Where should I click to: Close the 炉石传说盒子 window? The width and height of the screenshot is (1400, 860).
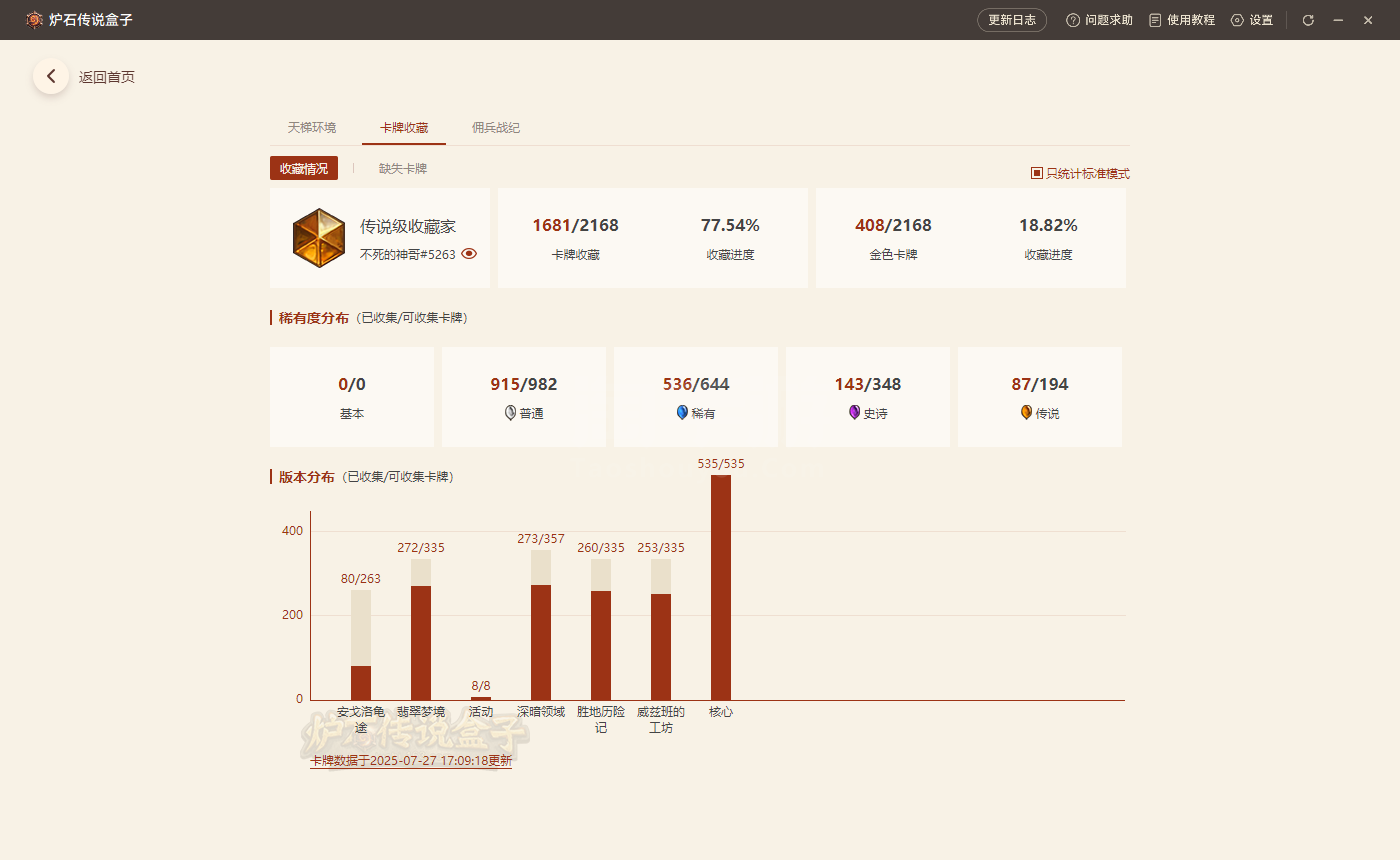[x=1370, y=20]
